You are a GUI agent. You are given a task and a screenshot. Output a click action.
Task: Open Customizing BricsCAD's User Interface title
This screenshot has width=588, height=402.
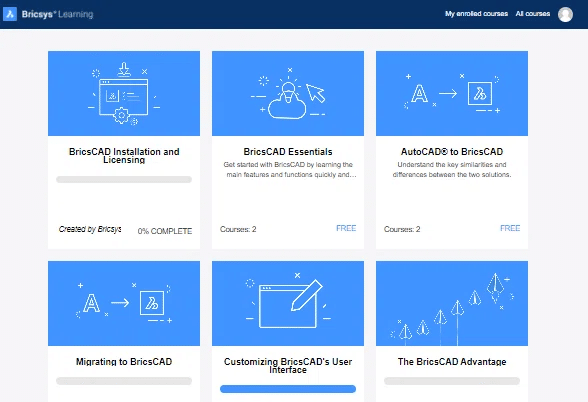click(x=288, y=366)
